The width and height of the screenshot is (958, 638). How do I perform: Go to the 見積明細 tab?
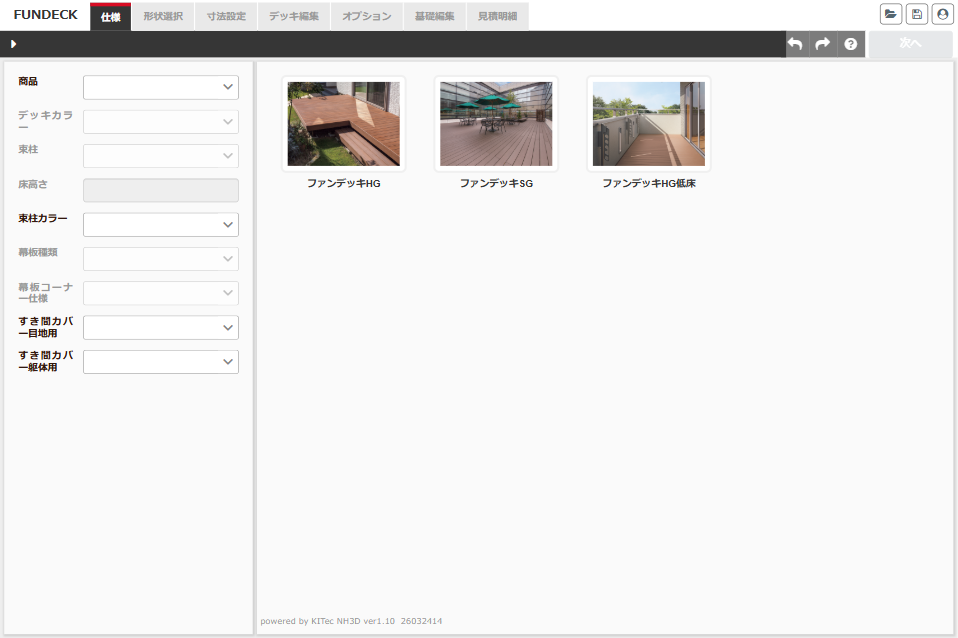pyautogui.click(x=497, y=16)
